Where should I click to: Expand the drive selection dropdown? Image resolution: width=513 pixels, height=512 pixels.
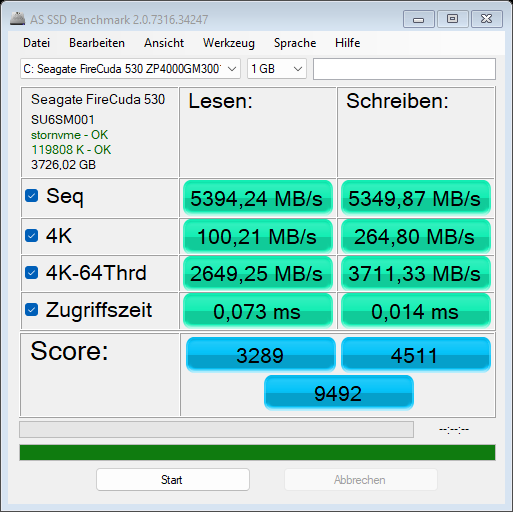[x=130, y=69]
